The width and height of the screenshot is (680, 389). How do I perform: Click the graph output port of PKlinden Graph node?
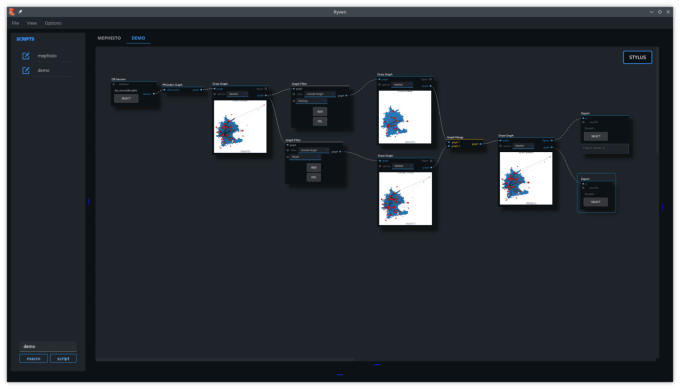201,90
